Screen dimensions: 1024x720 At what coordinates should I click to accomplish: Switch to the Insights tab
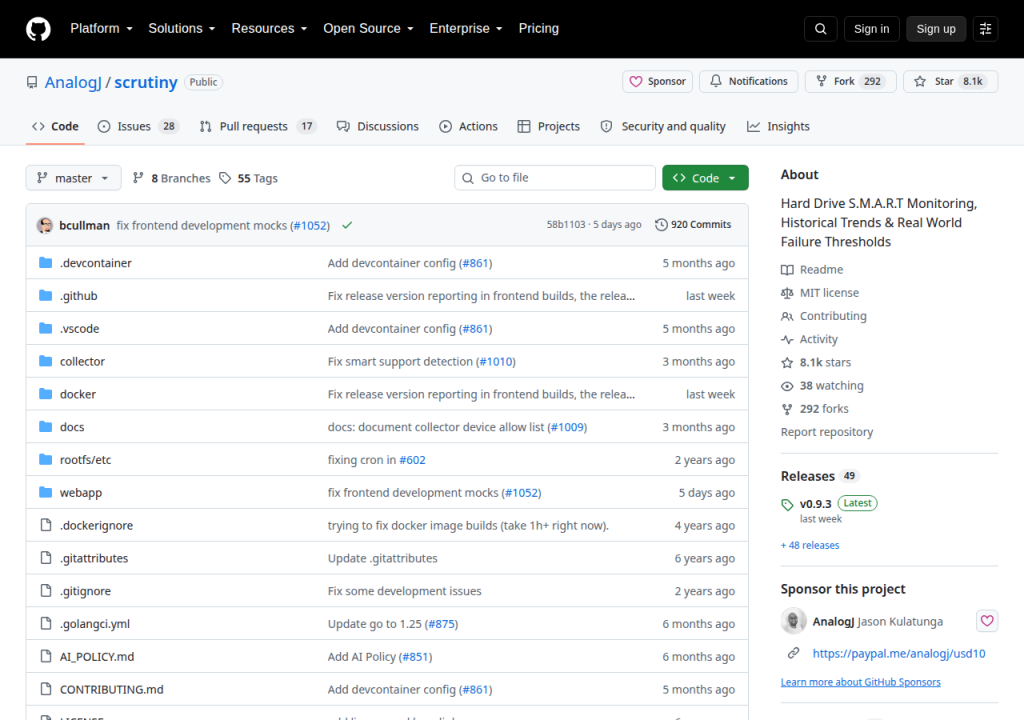pyautogui.click(x=778, y=127)
